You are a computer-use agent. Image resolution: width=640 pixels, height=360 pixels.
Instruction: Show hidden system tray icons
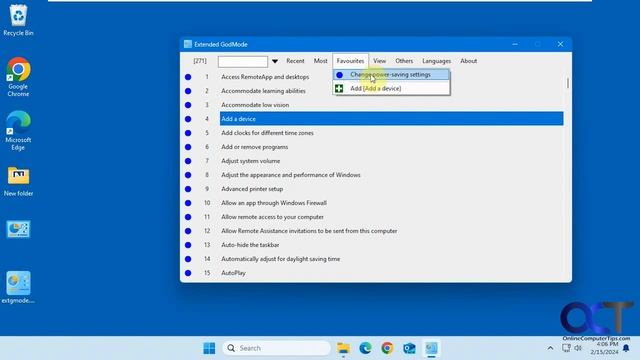click(x=550, y=348)
